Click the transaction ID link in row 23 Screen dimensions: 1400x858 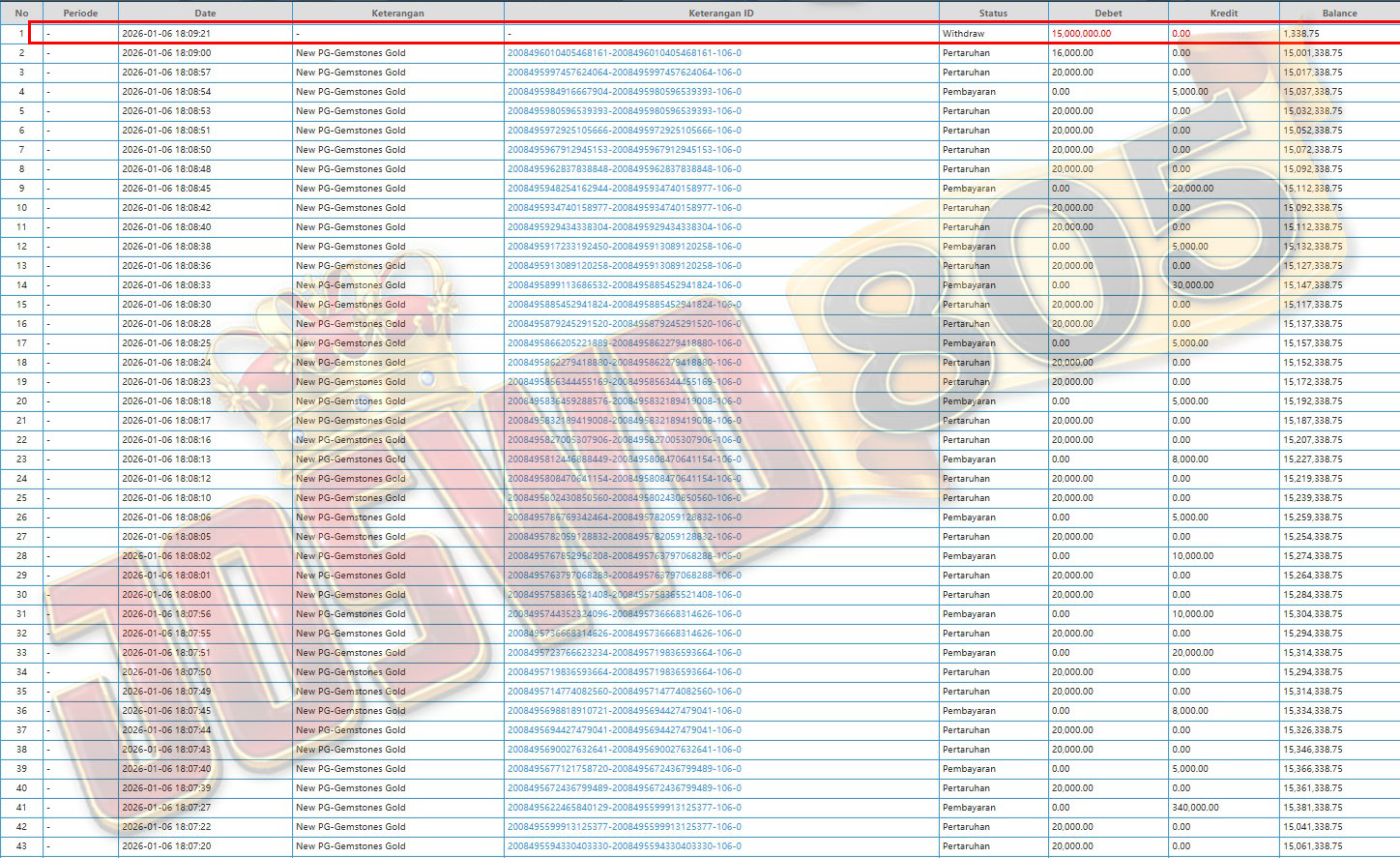[x=624, y=459]
